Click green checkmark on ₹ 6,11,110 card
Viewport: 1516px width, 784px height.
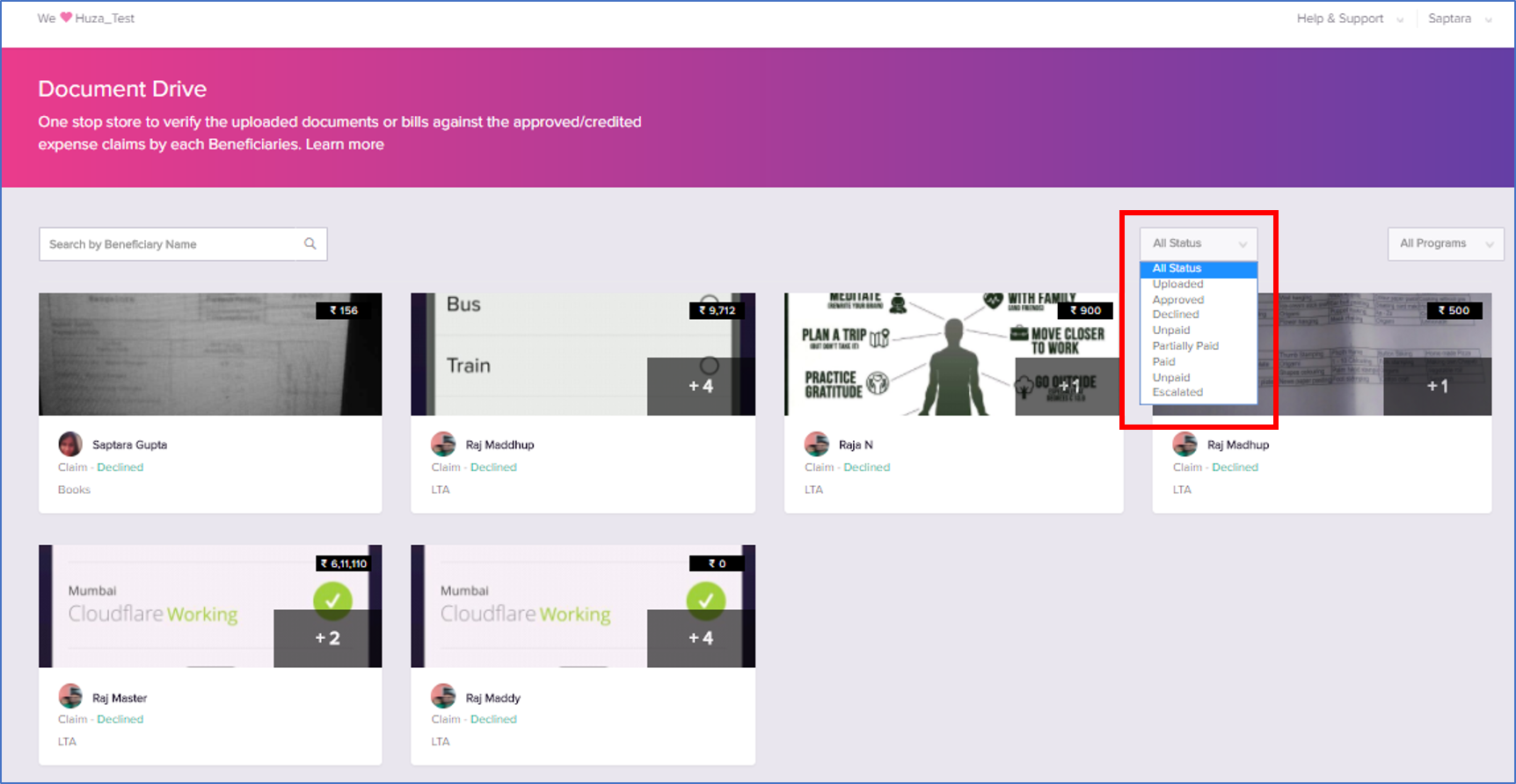332,600
